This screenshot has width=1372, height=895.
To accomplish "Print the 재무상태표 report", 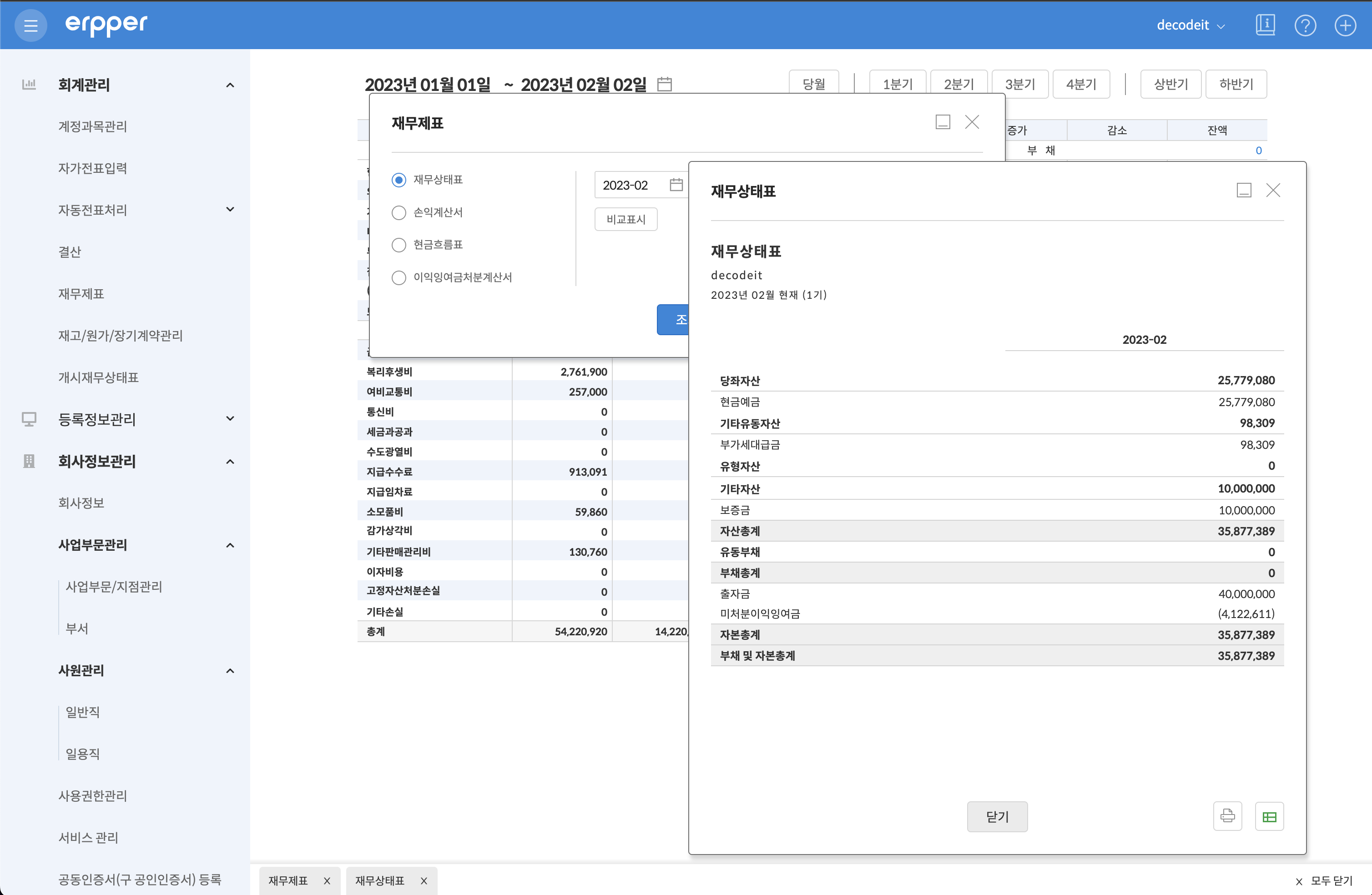I will (x=1227, y=816).
